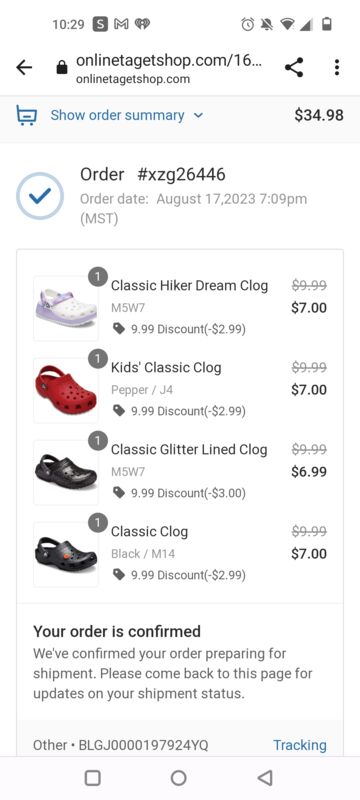Click Show order summary text
Viewport: 360px width, 800px height.
(117, 115)
